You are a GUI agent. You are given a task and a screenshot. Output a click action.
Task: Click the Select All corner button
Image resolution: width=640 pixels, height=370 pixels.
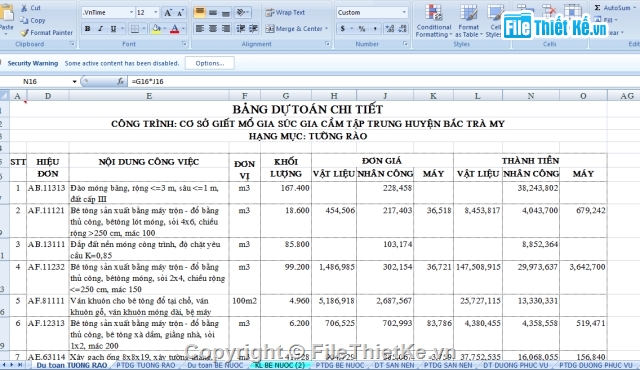[x=4, y=96]
